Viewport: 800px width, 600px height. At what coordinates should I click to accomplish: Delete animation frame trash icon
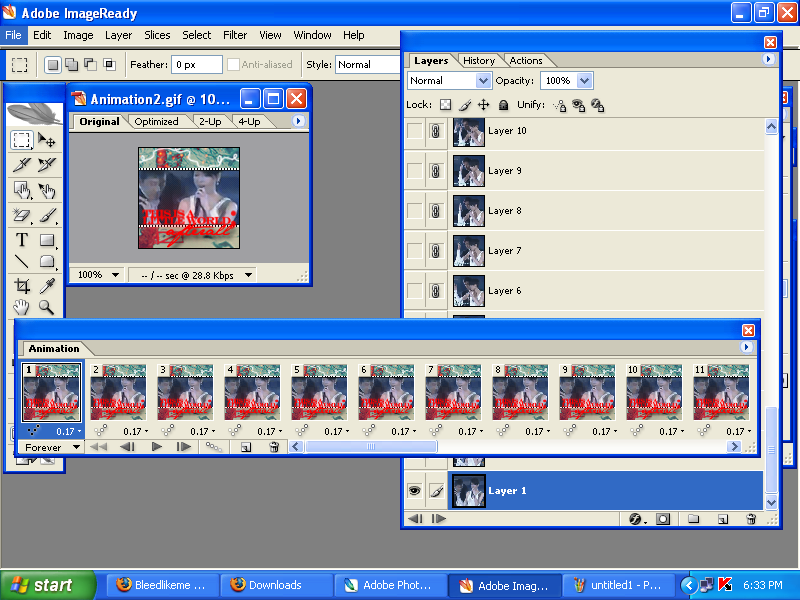click(274, 447)
